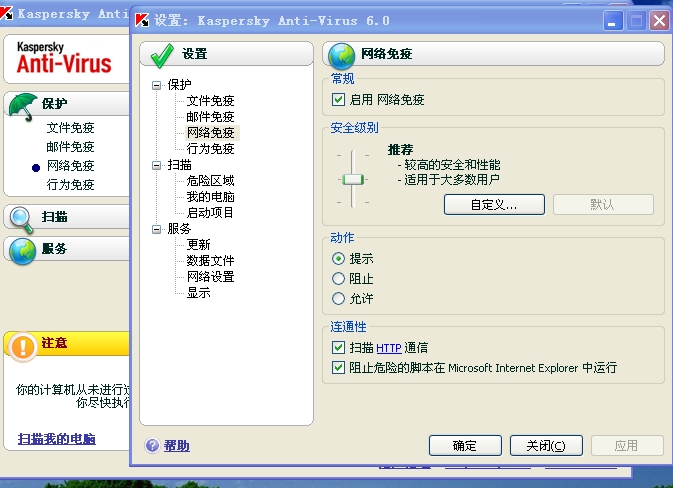Close the settings dialog with X

(660, 20)
